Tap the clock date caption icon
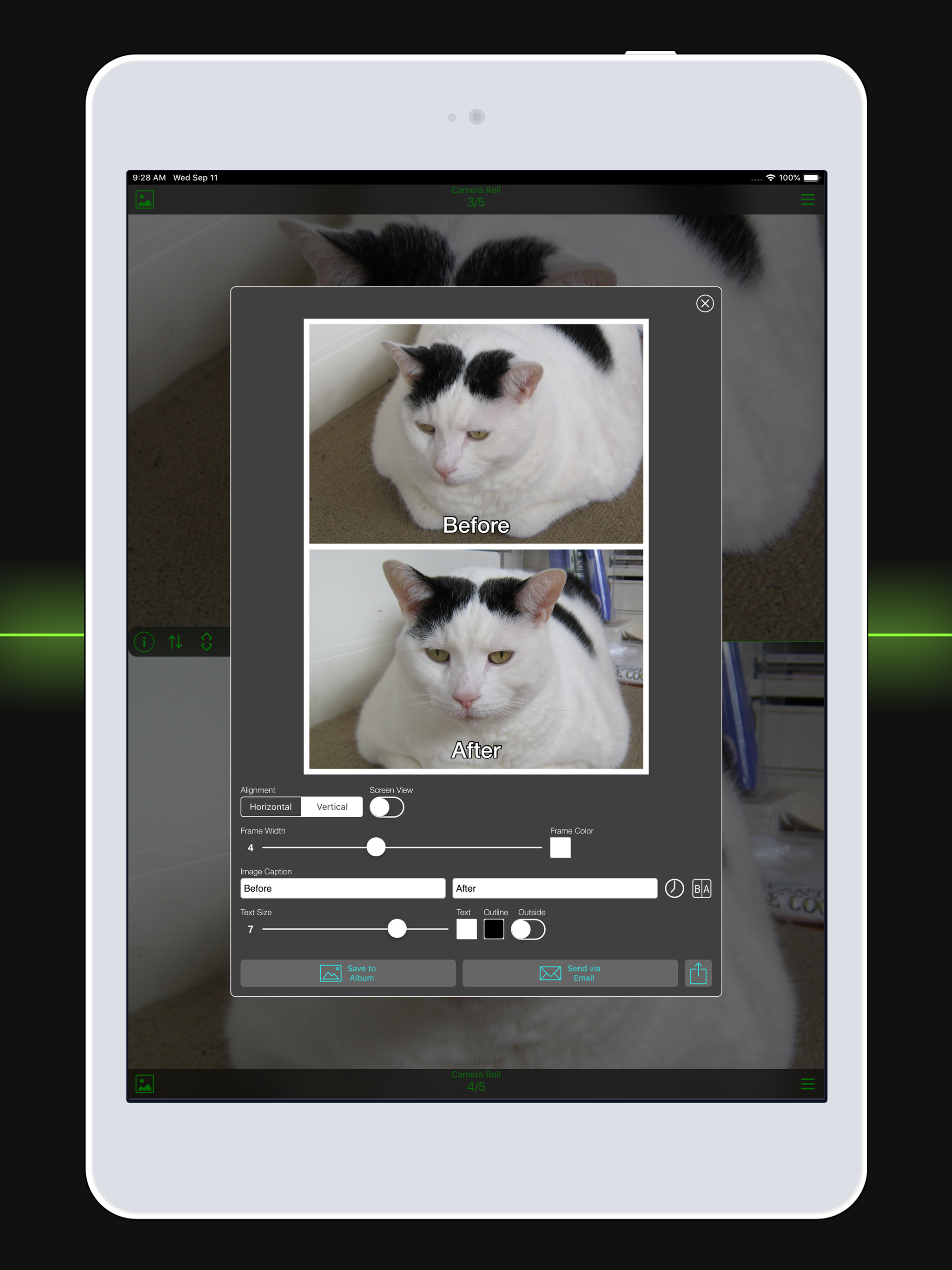Screen dimensions: 952x1270 coord(674,888)
